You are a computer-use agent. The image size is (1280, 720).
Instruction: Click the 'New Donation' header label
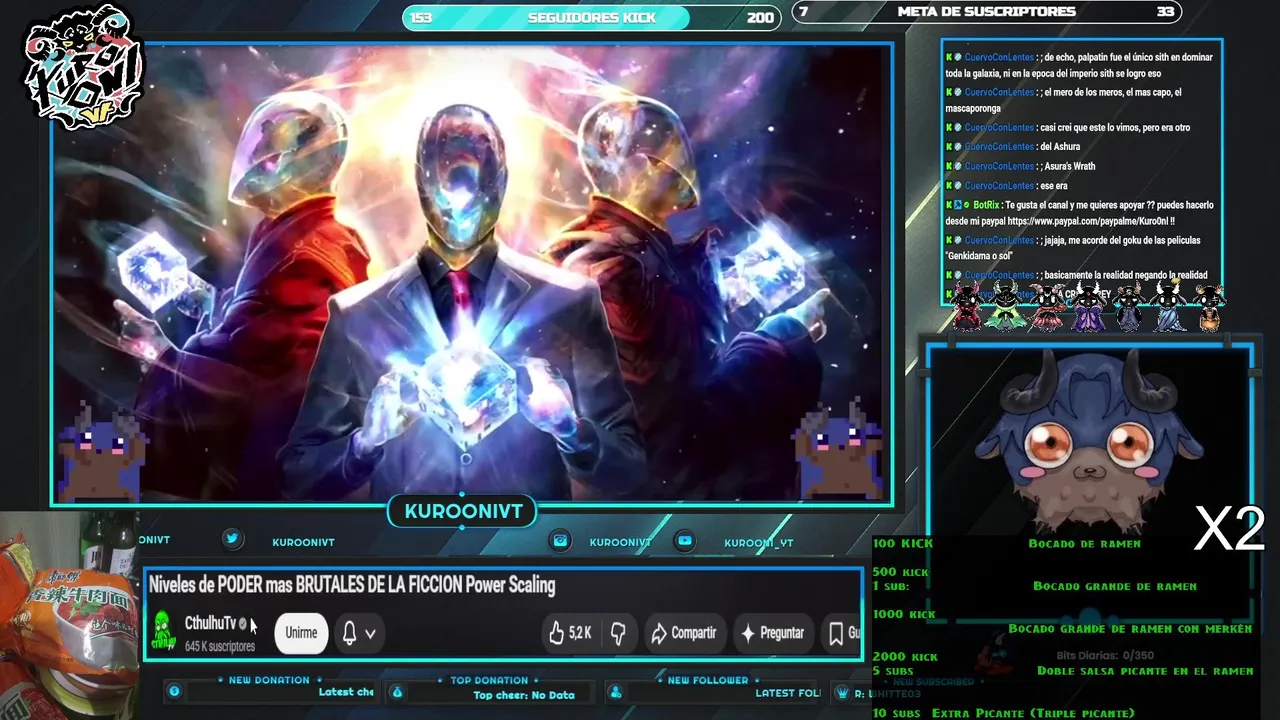269,680
